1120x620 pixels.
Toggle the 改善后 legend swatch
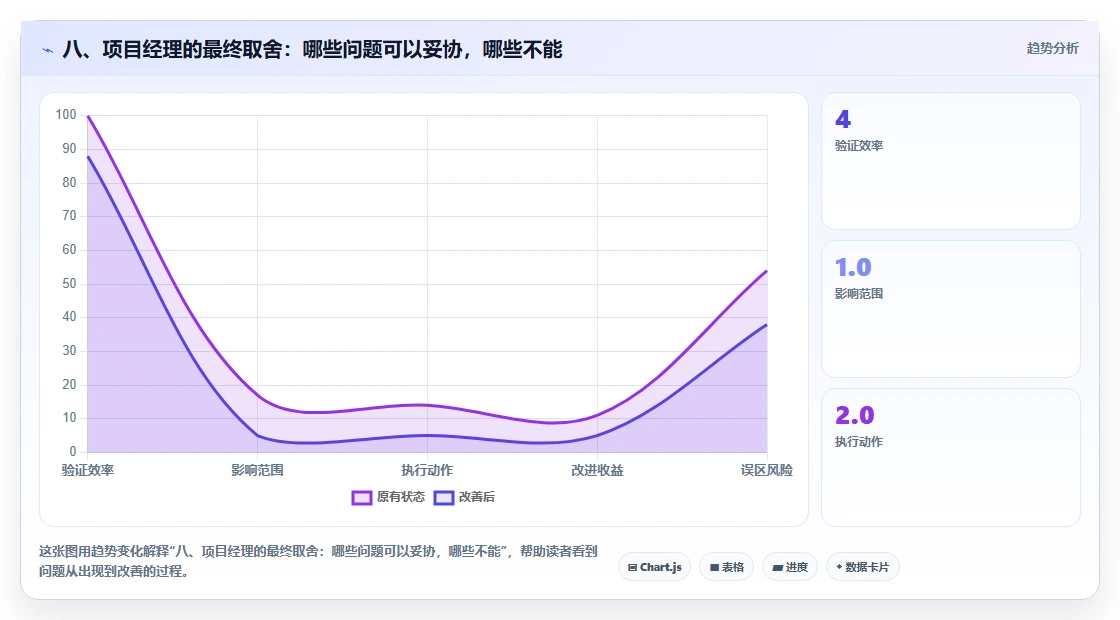(x=444, y=497)
